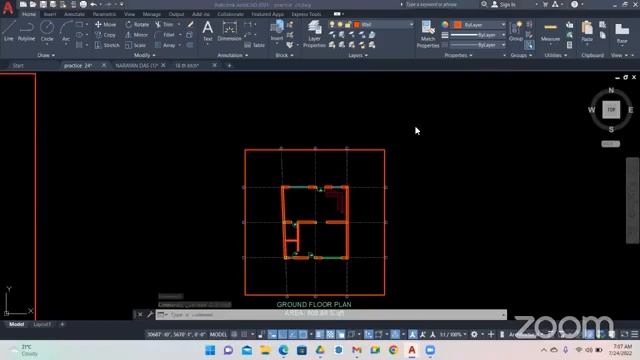This screenshot has height=360, width=640.
Task: Click the Undo arrow in quick access toolbar
Action: coord(93,4)
